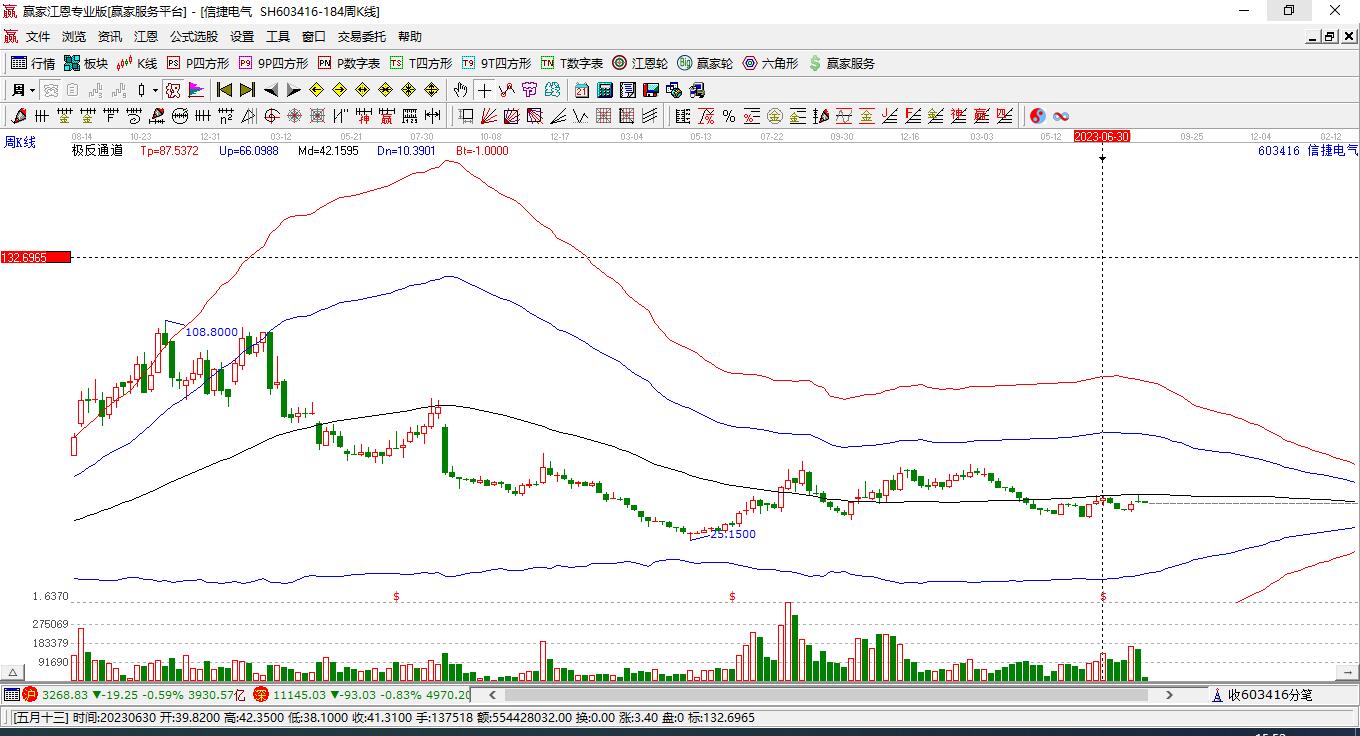Click the yellow diamond left-arrow icon
Screen dimensions: 1360x736
(317, 90)
